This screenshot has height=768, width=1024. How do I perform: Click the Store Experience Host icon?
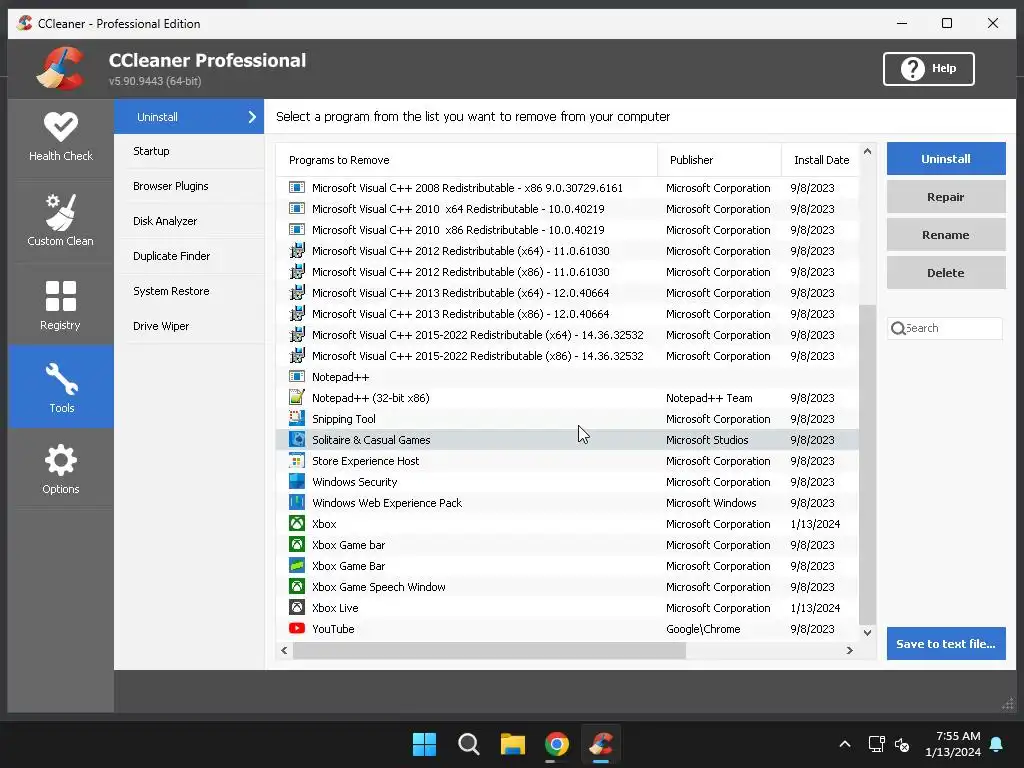(x=296, y=460)
